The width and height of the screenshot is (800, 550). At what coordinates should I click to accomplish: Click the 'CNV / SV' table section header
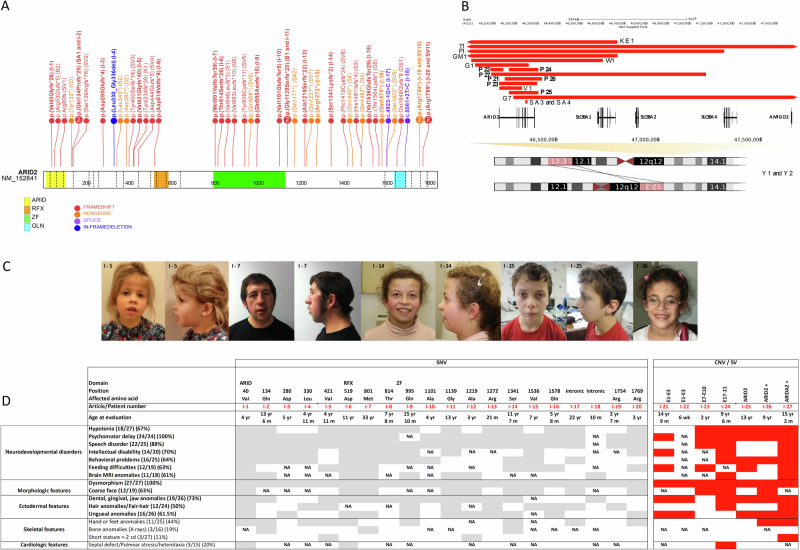coord(726,362)
